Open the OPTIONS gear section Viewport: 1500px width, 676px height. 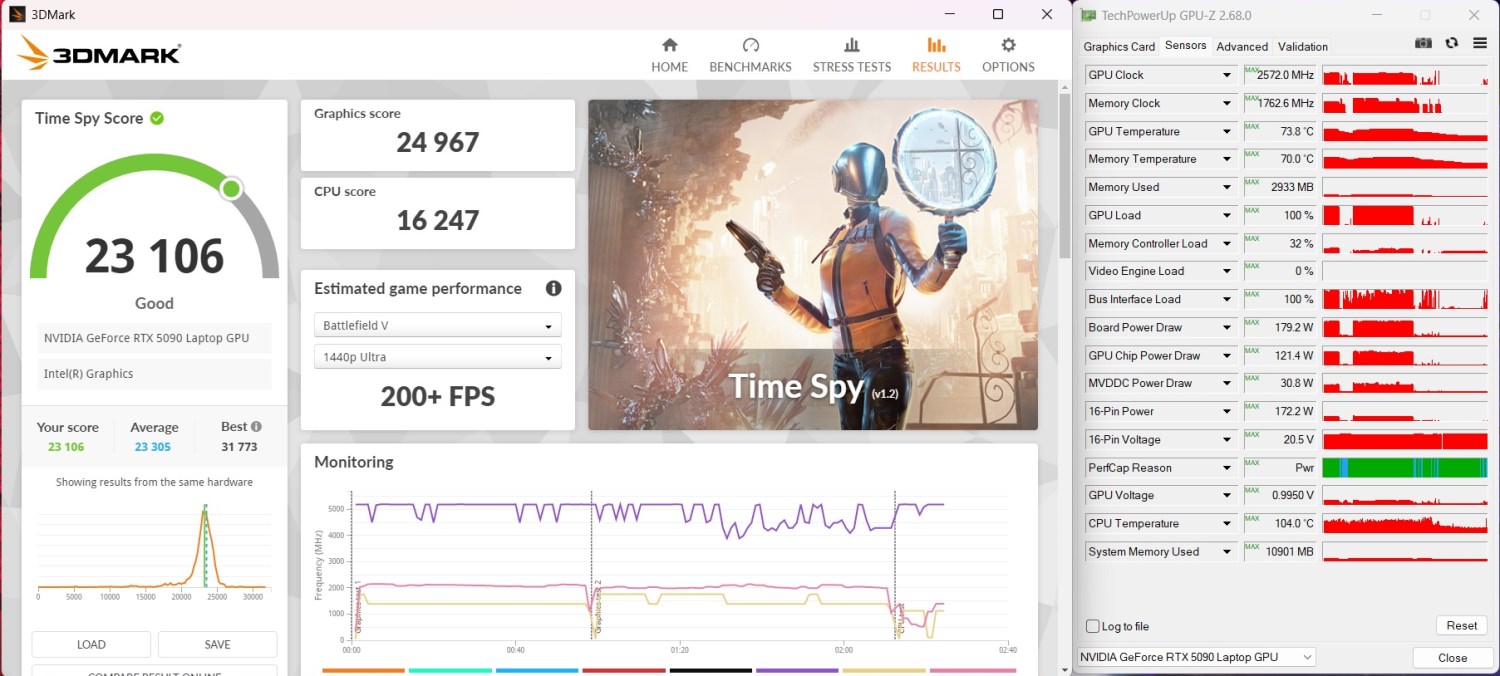(x=1008, y=55)
